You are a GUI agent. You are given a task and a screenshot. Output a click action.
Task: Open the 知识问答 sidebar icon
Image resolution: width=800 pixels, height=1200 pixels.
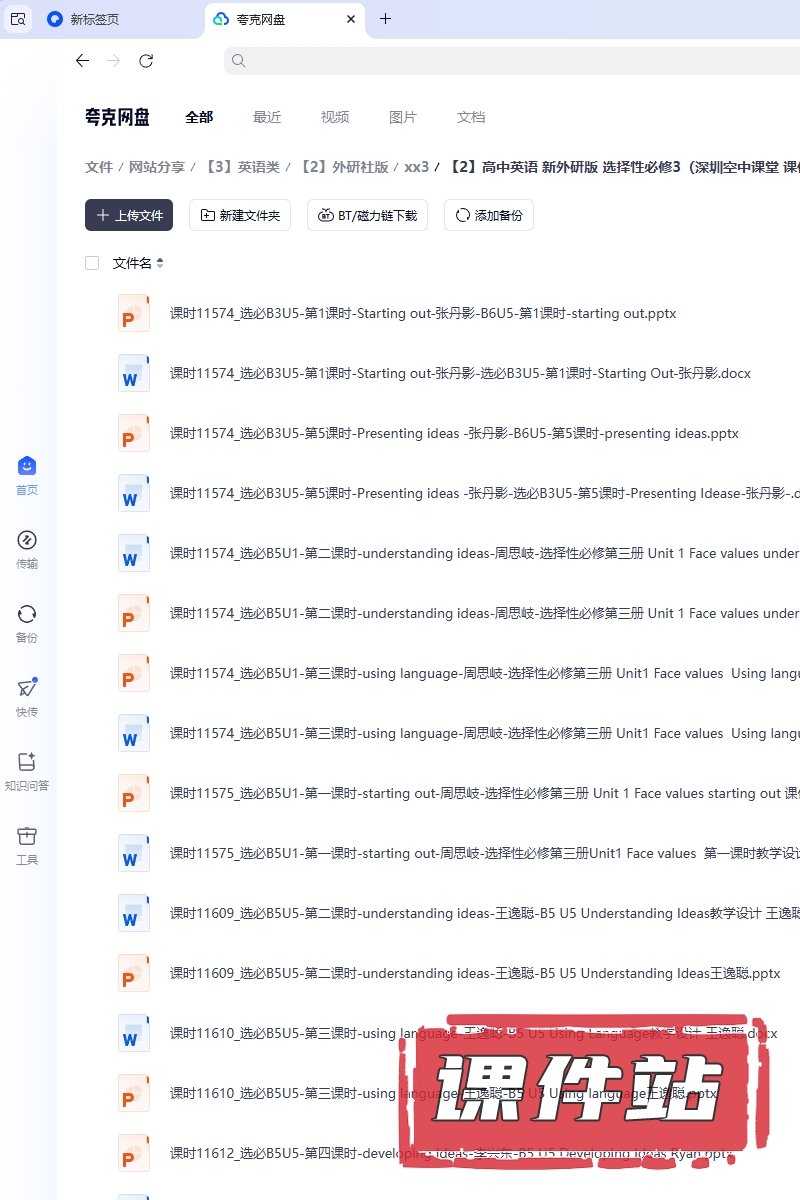coord(27,763)
